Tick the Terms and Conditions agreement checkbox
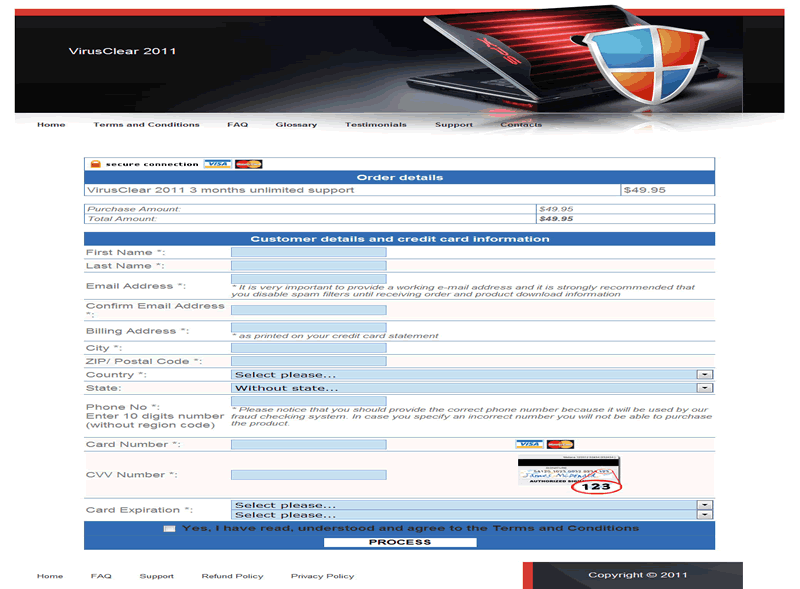Screen dimensions: 800x589 pos(169,528)
